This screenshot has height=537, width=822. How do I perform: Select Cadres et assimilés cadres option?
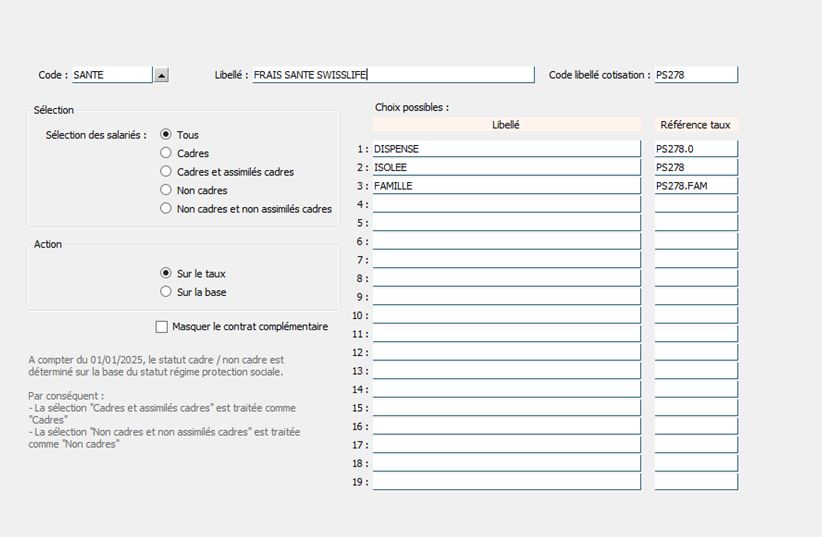coord(166,171)
